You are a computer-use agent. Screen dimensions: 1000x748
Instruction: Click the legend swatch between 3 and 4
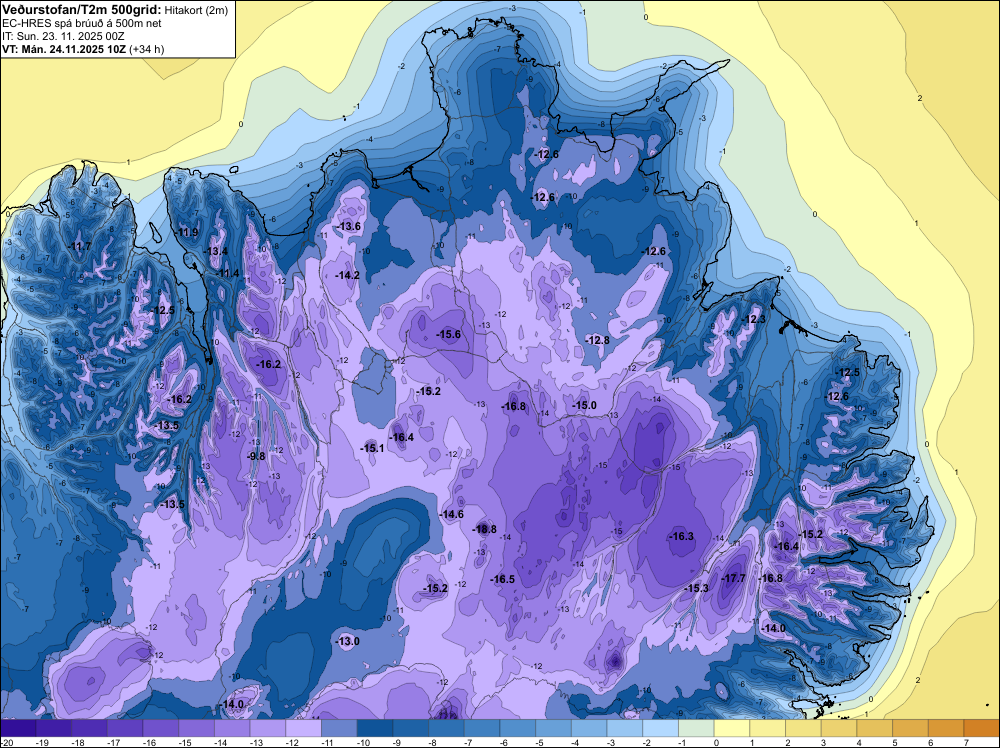[x=839, y=728]
